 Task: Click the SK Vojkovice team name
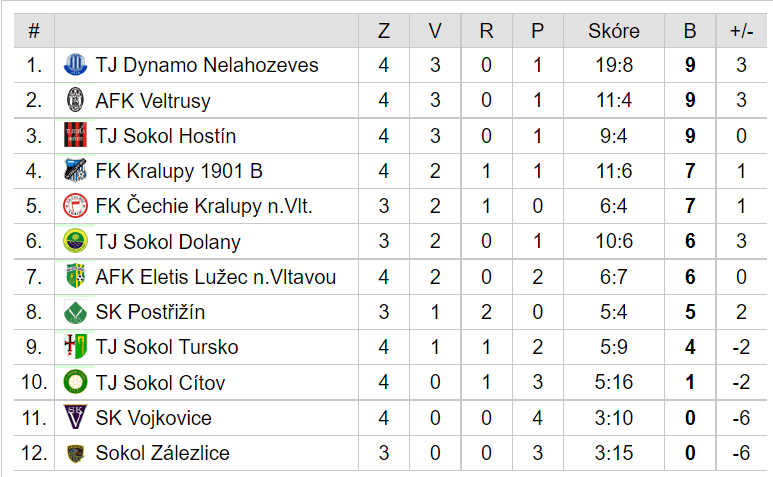pos(153,418)
